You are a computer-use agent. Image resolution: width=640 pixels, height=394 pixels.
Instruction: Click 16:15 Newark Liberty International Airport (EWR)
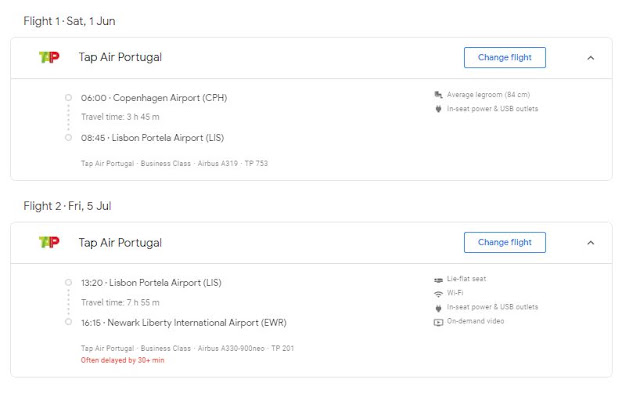coord(184,323)
